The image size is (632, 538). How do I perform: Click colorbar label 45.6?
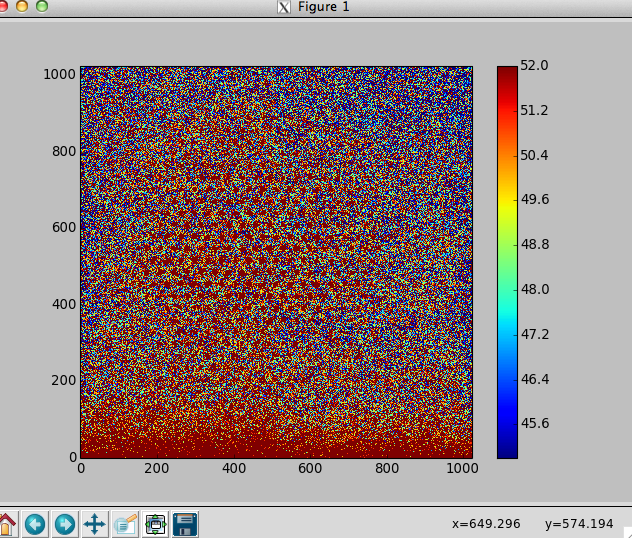535,423
